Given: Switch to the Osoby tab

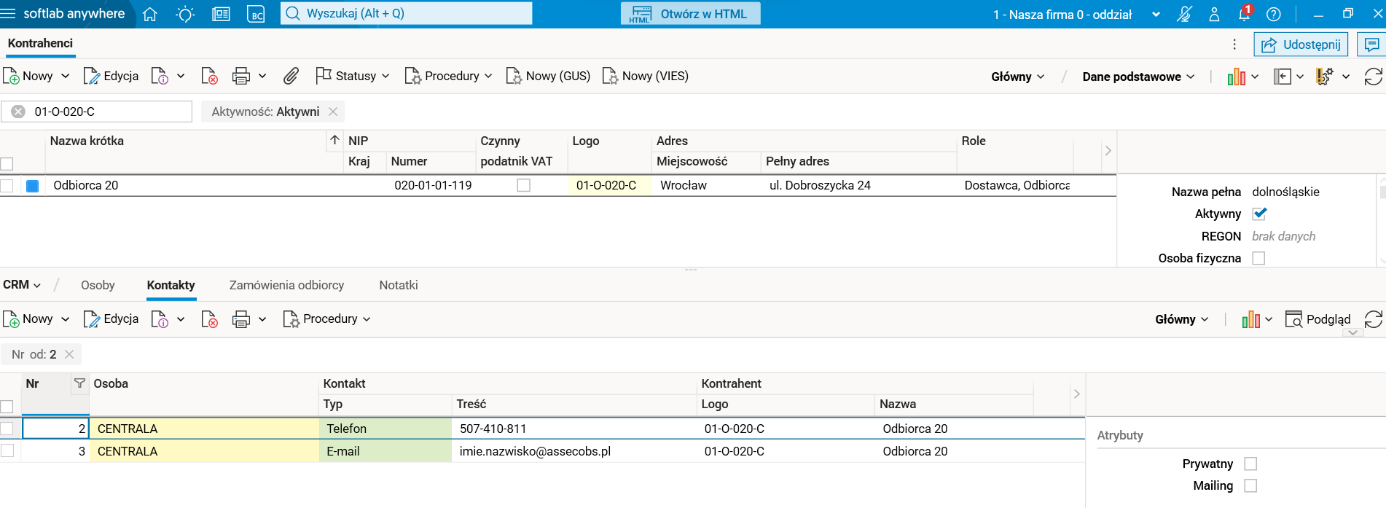Looking at the screenshot, I should coord(98,285).
